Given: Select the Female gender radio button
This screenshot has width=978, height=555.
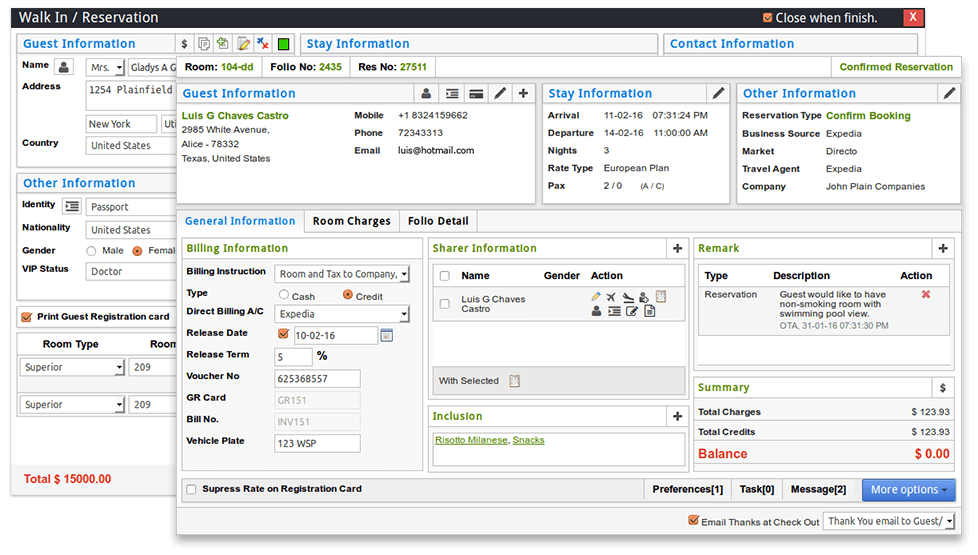Looking at the screenshot, I should [x=137, y=251].
